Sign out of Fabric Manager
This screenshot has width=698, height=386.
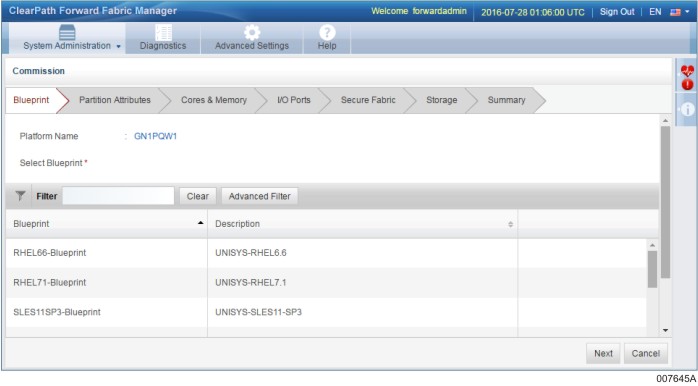point(617,12)
